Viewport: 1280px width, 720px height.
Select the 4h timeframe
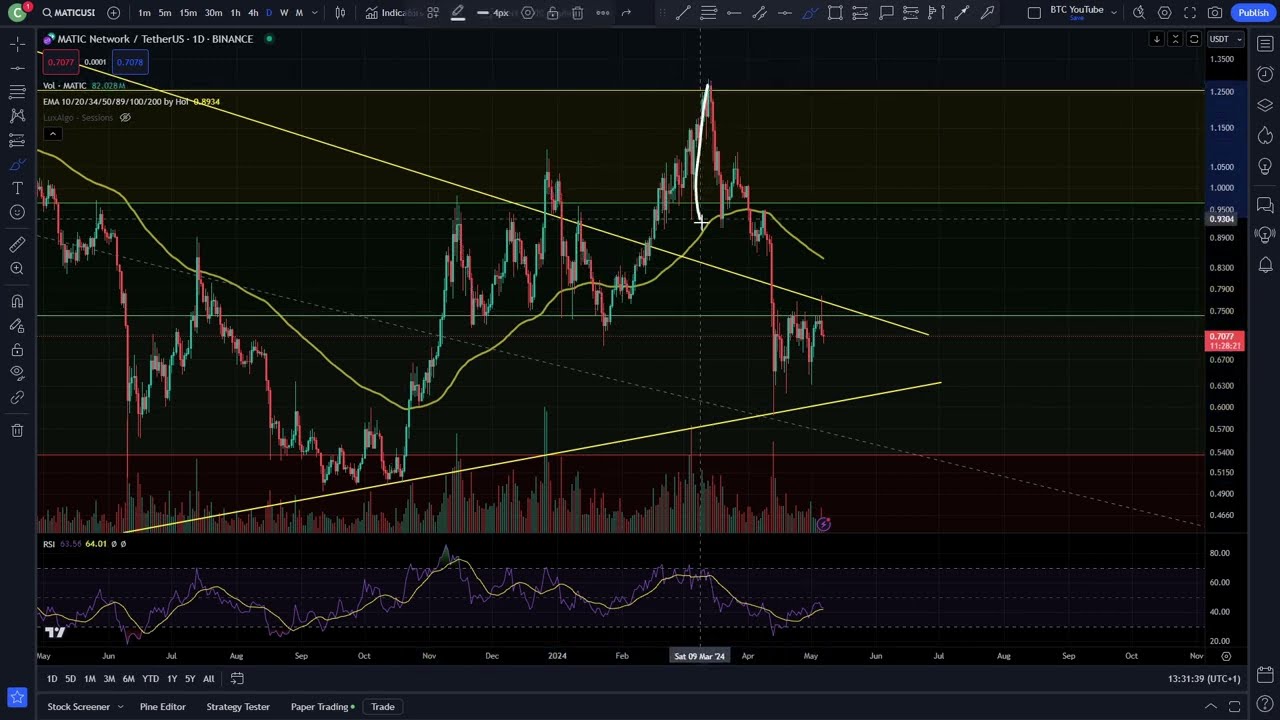253,13
